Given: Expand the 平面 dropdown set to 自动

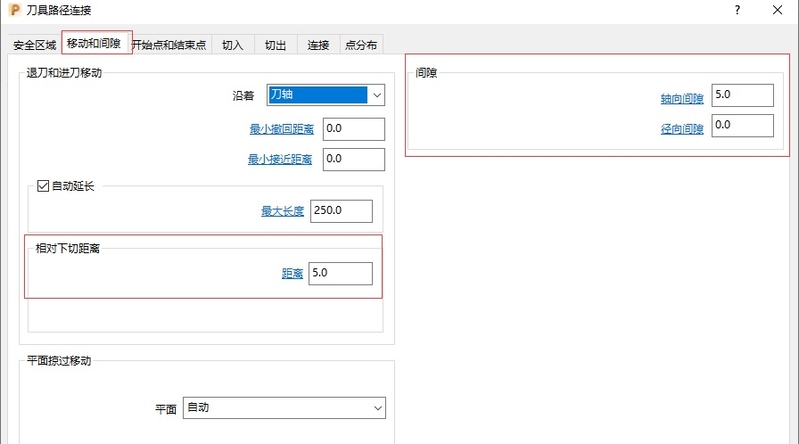Looking at the screenshot, I should coord(284,408).
